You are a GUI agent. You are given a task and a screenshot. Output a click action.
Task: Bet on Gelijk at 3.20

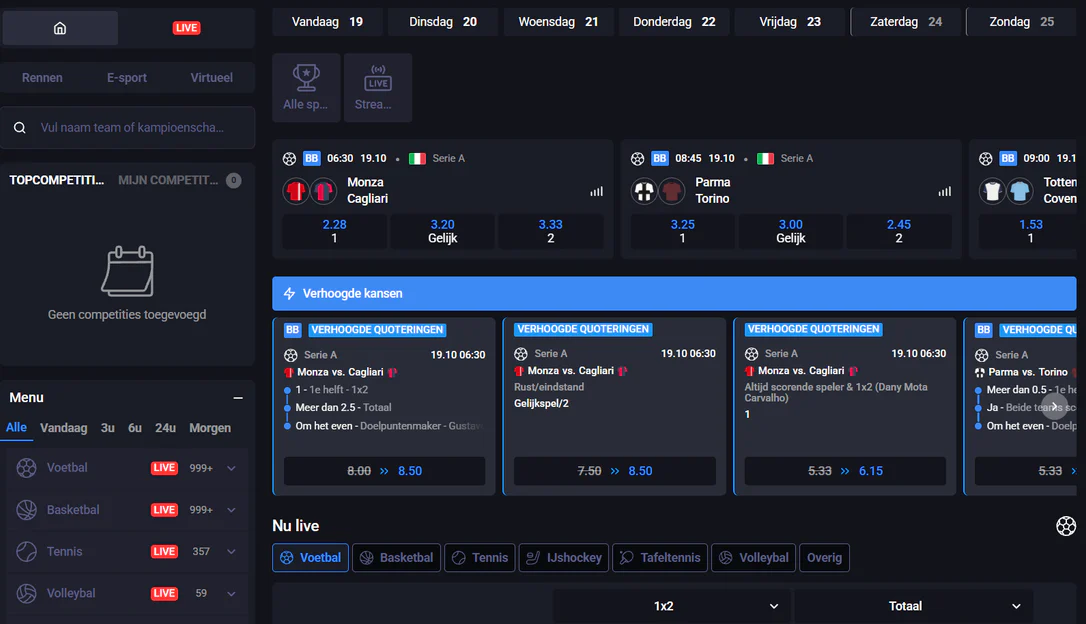[443, 231]
